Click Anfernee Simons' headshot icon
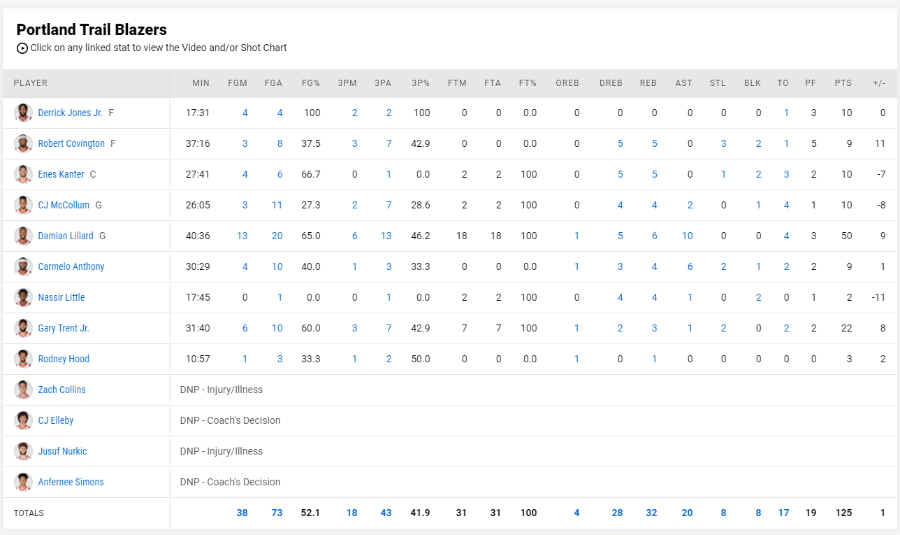The image size is (900, 535). pyautogui.click(x=23, y=482)
